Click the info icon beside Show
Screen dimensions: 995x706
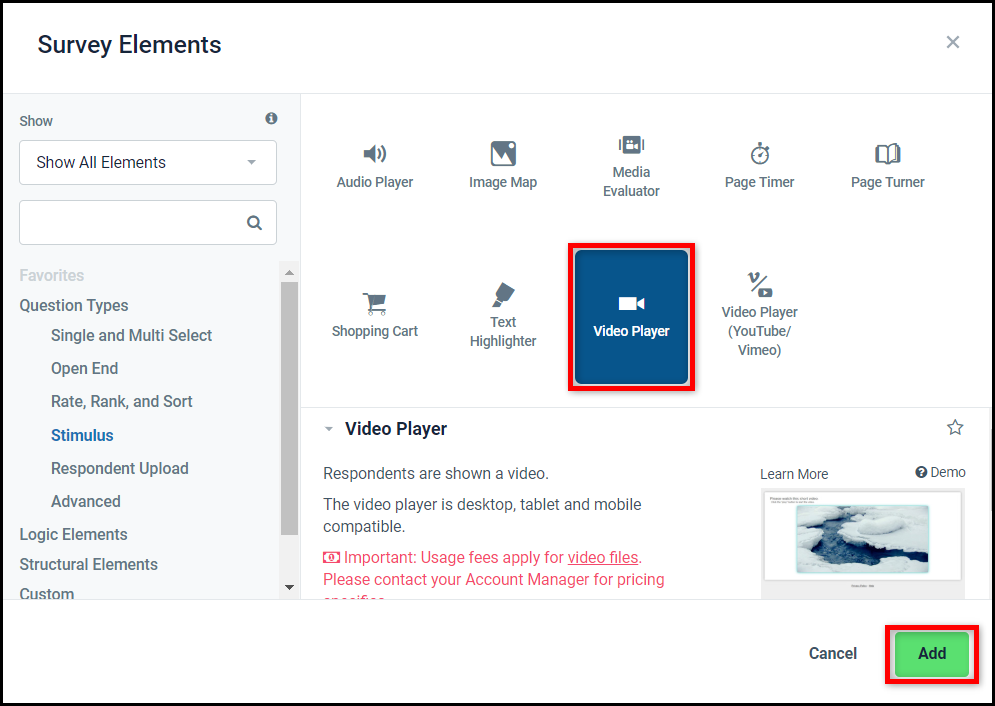[x=271, y=119]
